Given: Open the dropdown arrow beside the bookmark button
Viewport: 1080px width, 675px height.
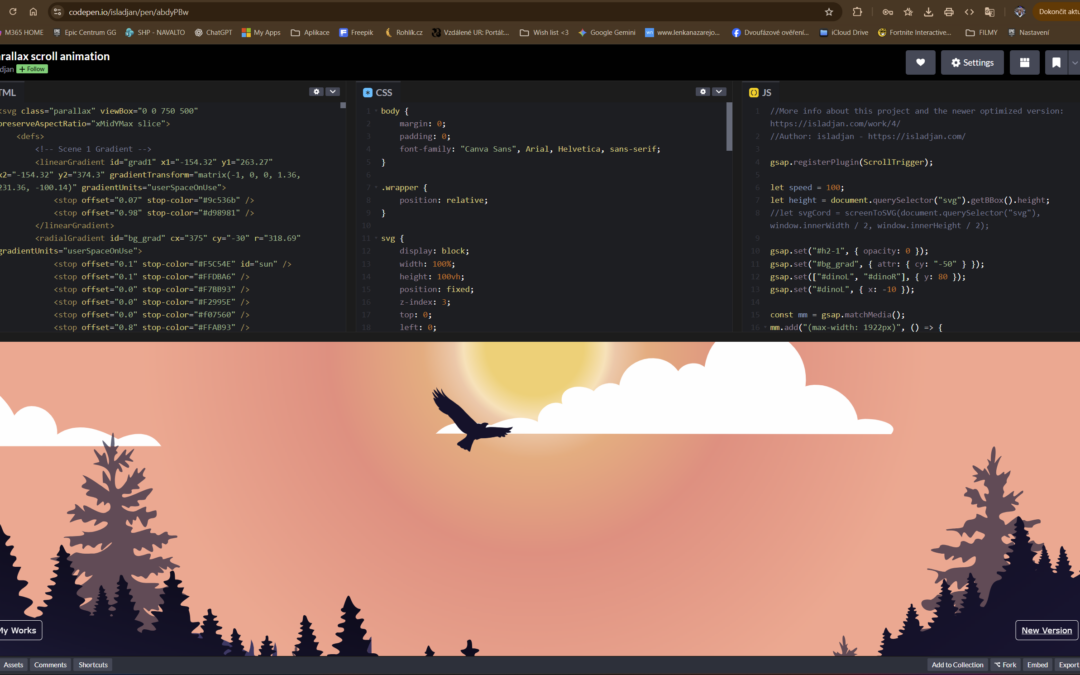Looking at the screenshot, I should [1074, 63].
